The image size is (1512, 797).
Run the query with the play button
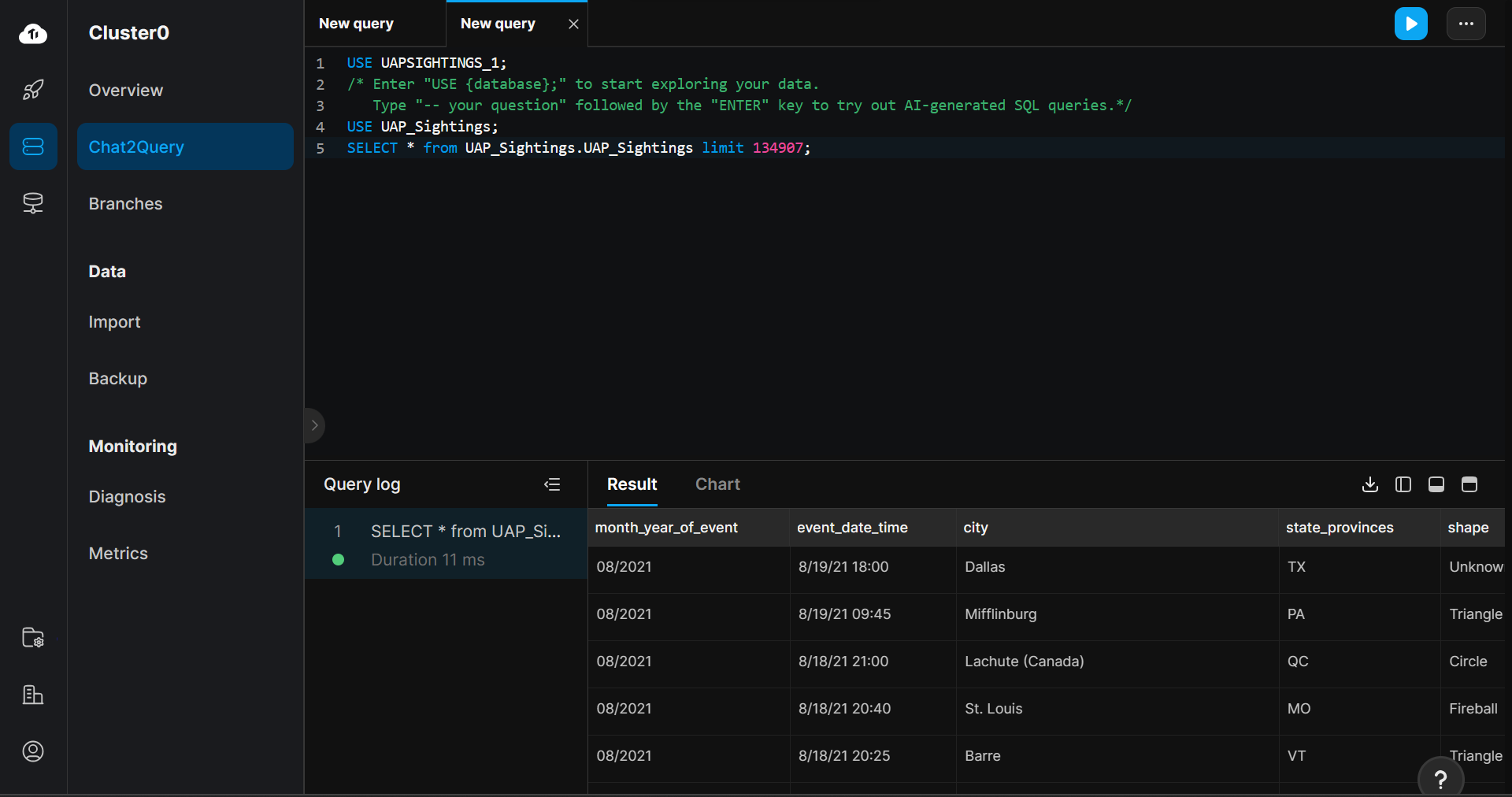1411,24
